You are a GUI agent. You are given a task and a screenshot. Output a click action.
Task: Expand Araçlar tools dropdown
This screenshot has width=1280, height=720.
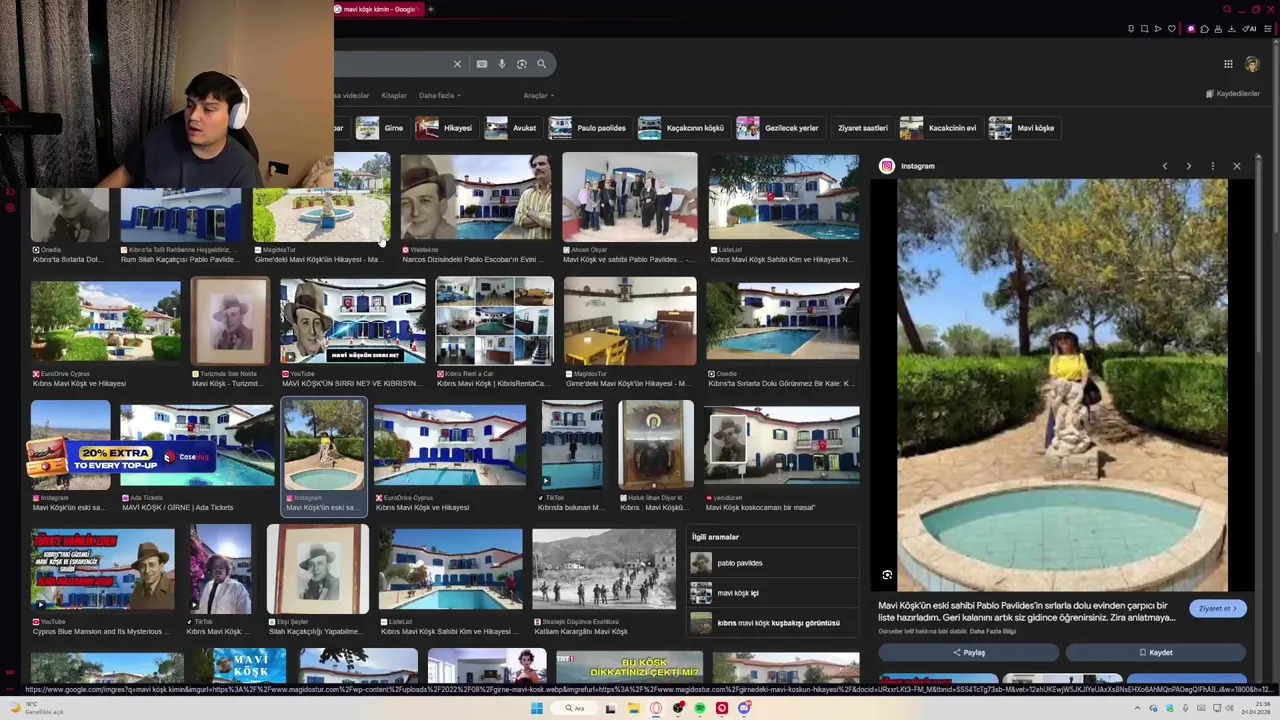click(538, 96)
